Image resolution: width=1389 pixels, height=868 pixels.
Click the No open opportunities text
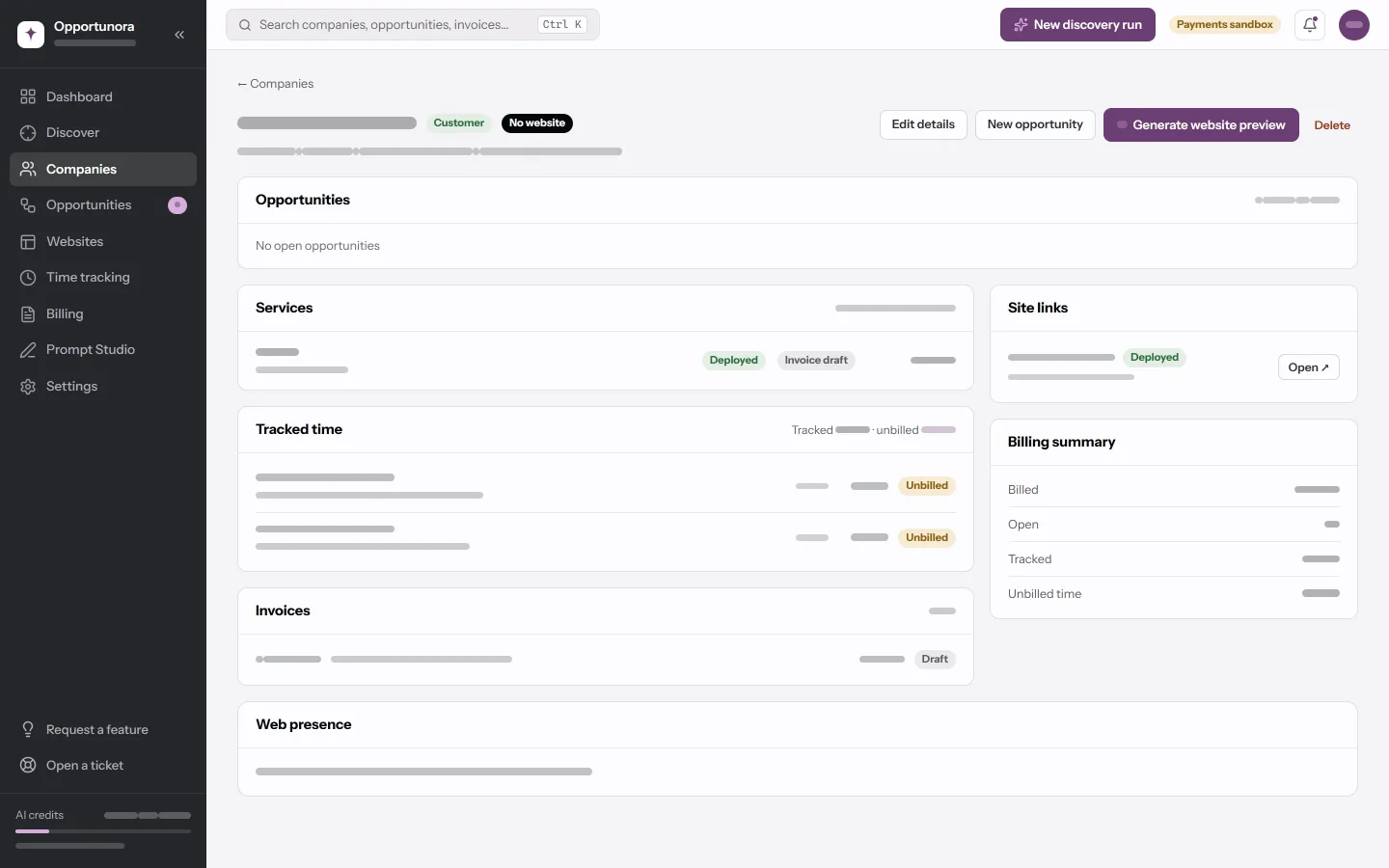pos(317,246)
